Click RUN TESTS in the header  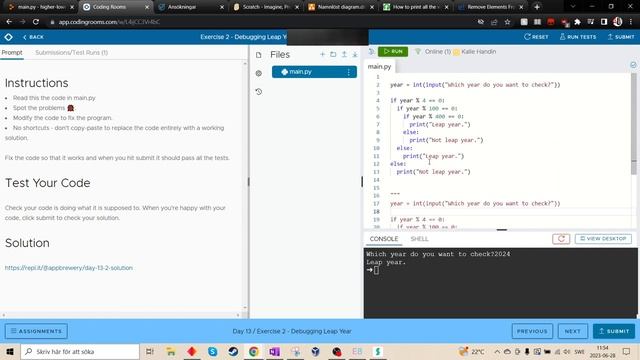578,37
